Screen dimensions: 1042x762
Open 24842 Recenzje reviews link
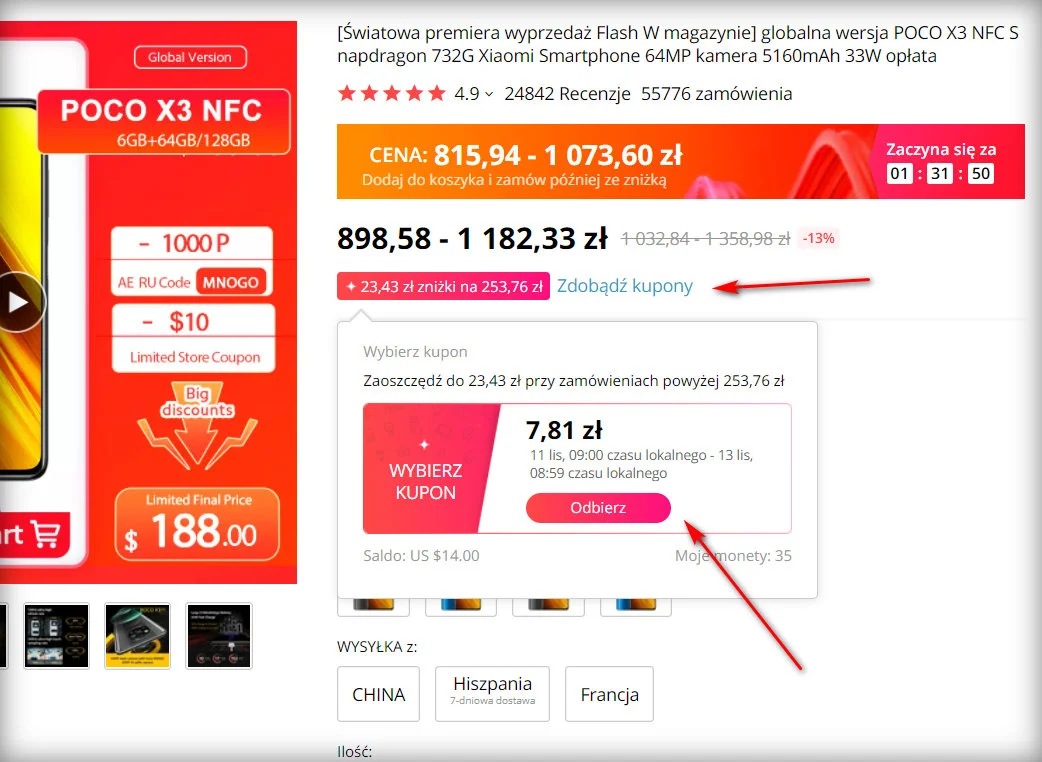tap(567, 94)
